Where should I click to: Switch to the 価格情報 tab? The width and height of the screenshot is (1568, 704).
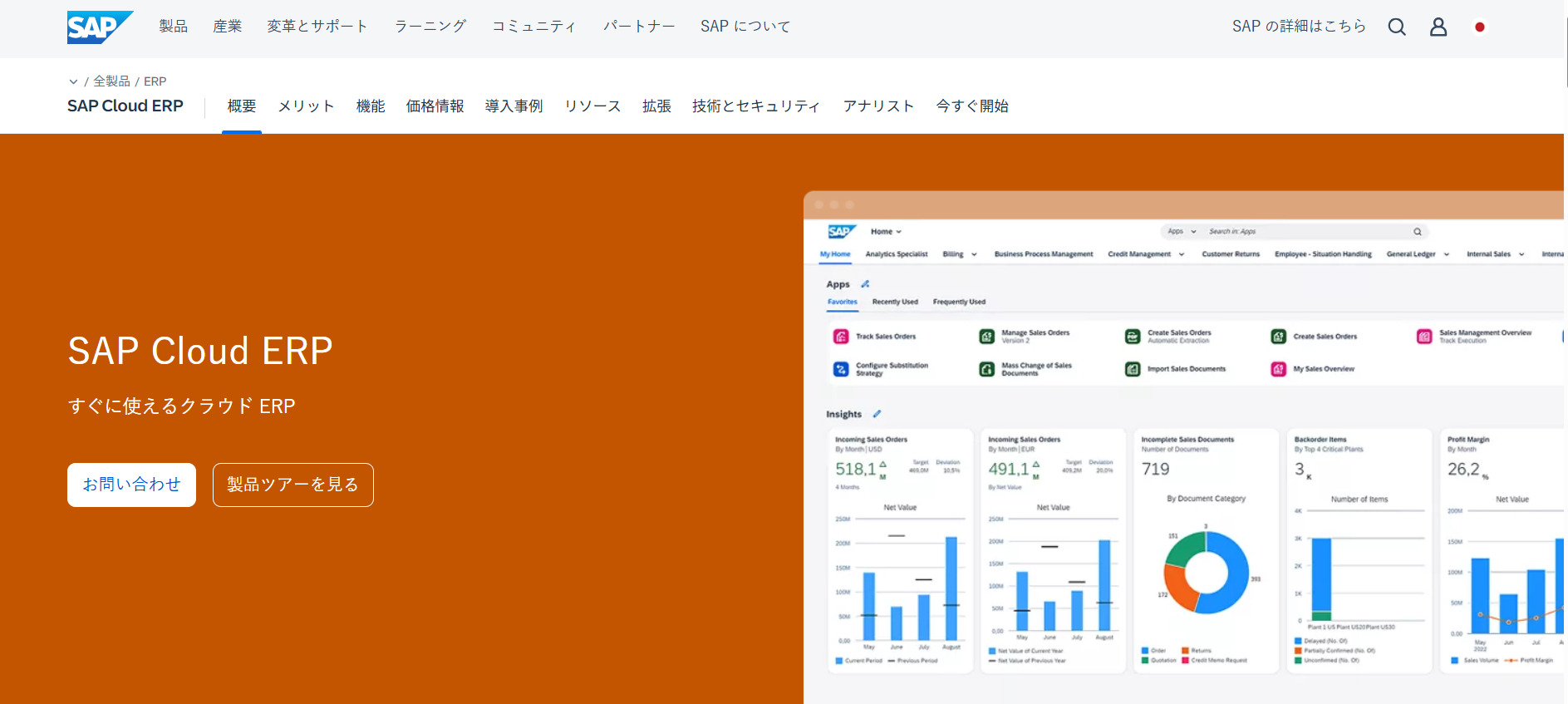coord(435,106)
